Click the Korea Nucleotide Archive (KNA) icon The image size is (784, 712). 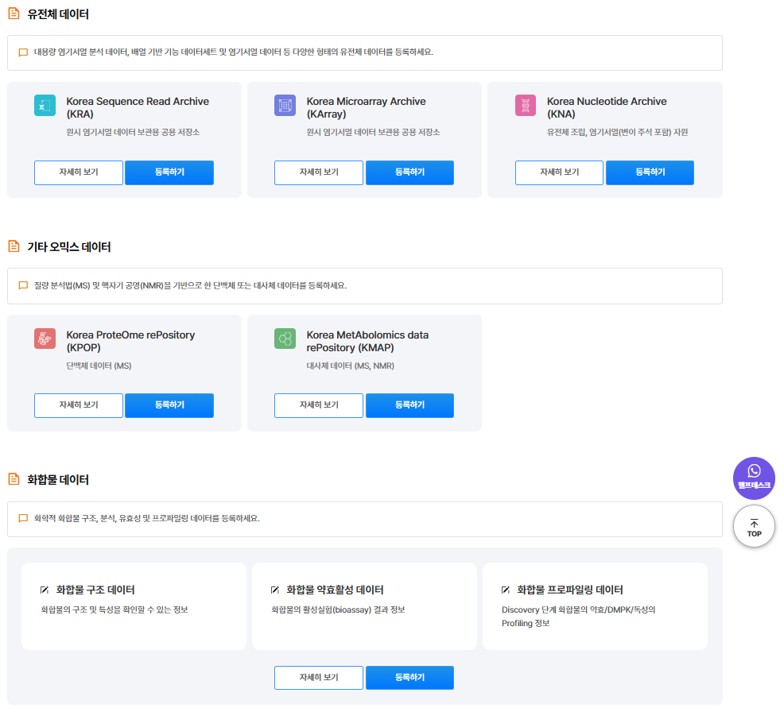pos(526,106)
